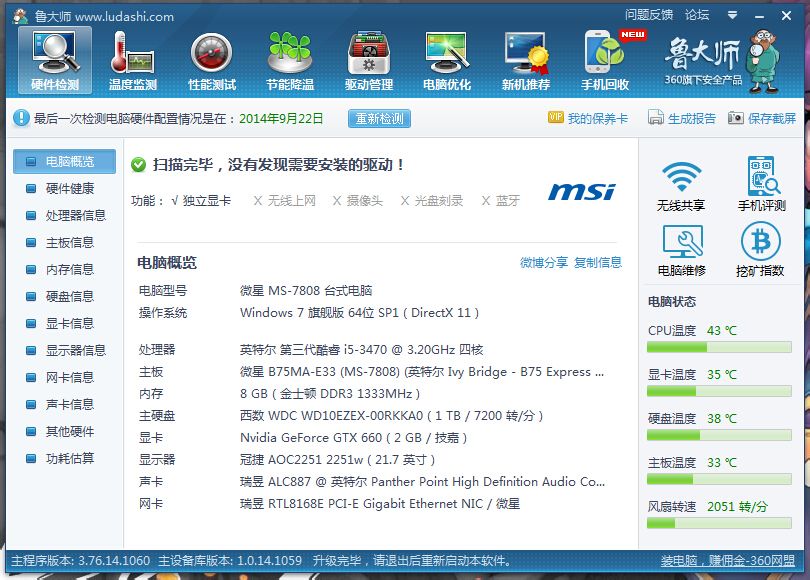Click the 显卡温度 progress bar
Viewport: 810px width, 580px height.
click(719, 391)
